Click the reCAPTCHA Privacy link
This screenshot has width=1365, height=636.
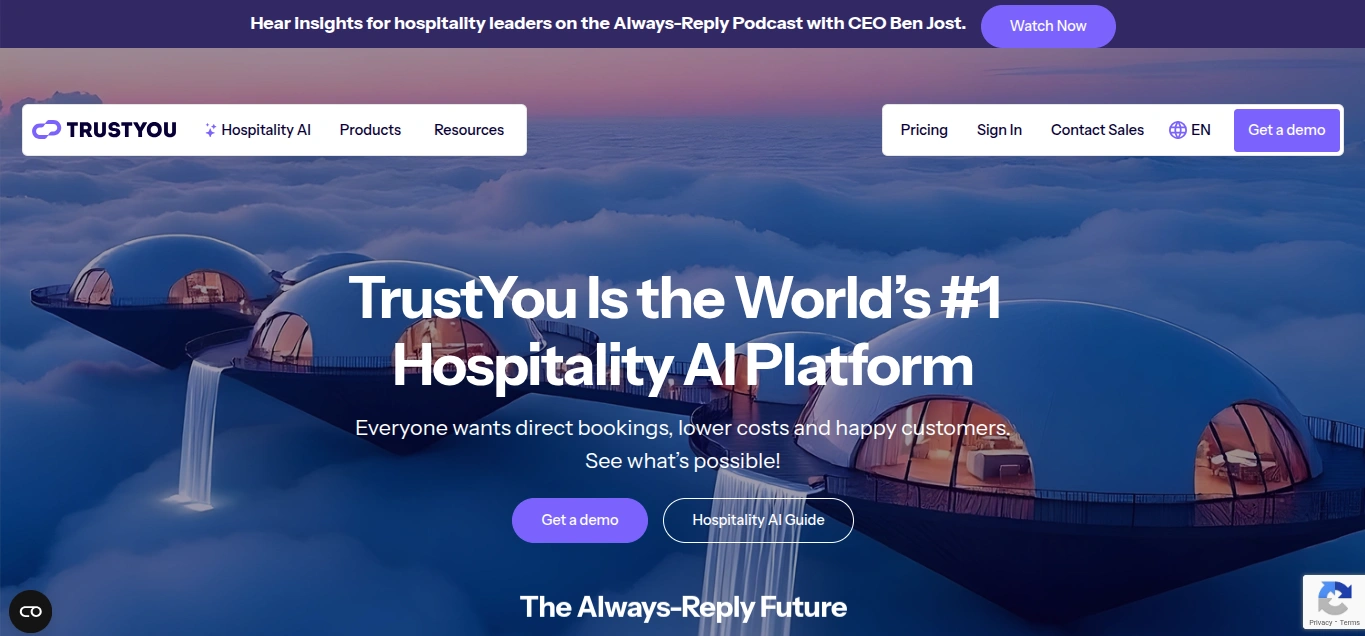coord(1322,623)
